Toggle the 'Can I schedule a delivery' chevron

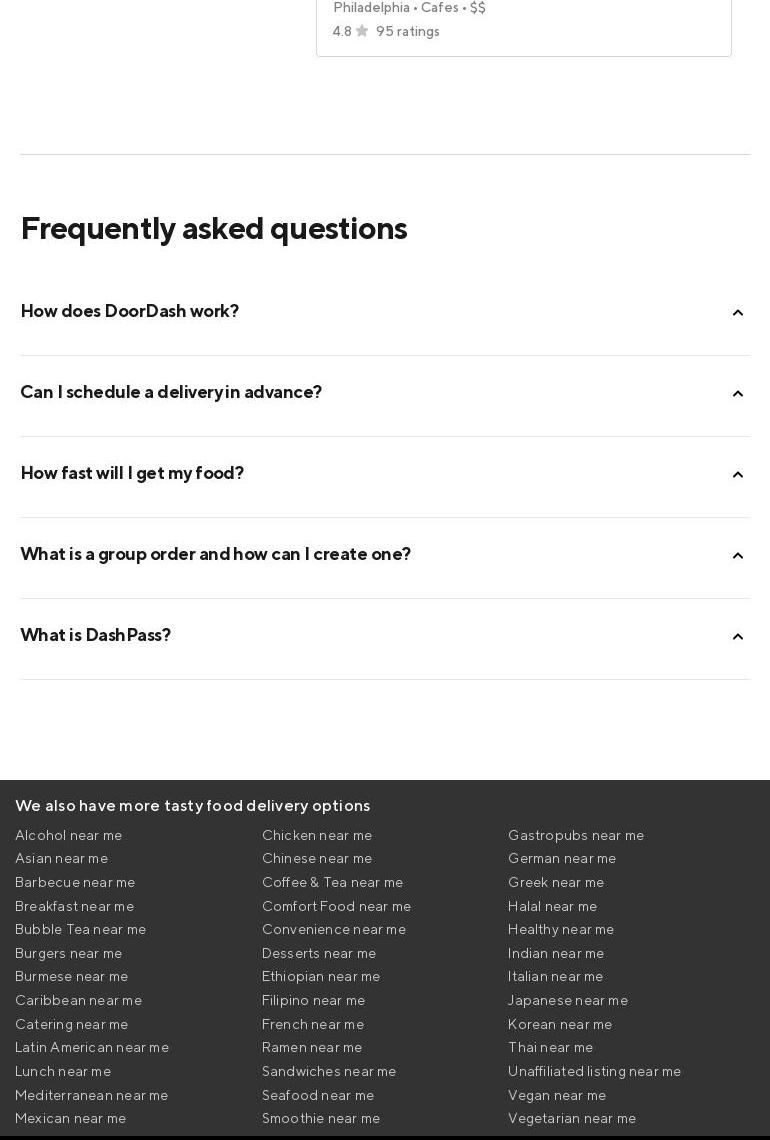coord(738,394)
